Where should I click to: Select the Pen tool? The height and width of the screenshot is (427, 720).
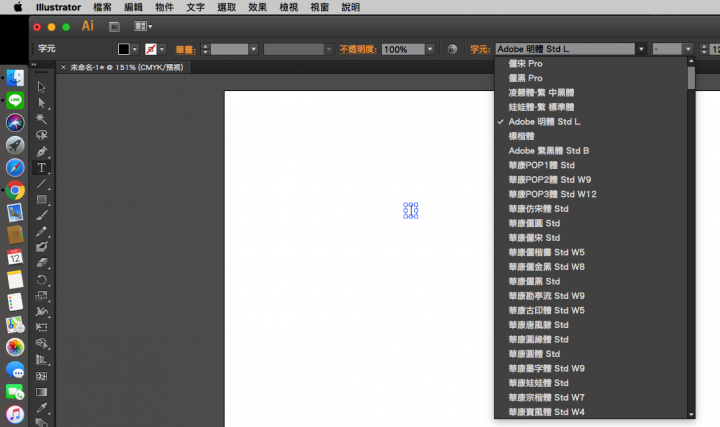41,151
